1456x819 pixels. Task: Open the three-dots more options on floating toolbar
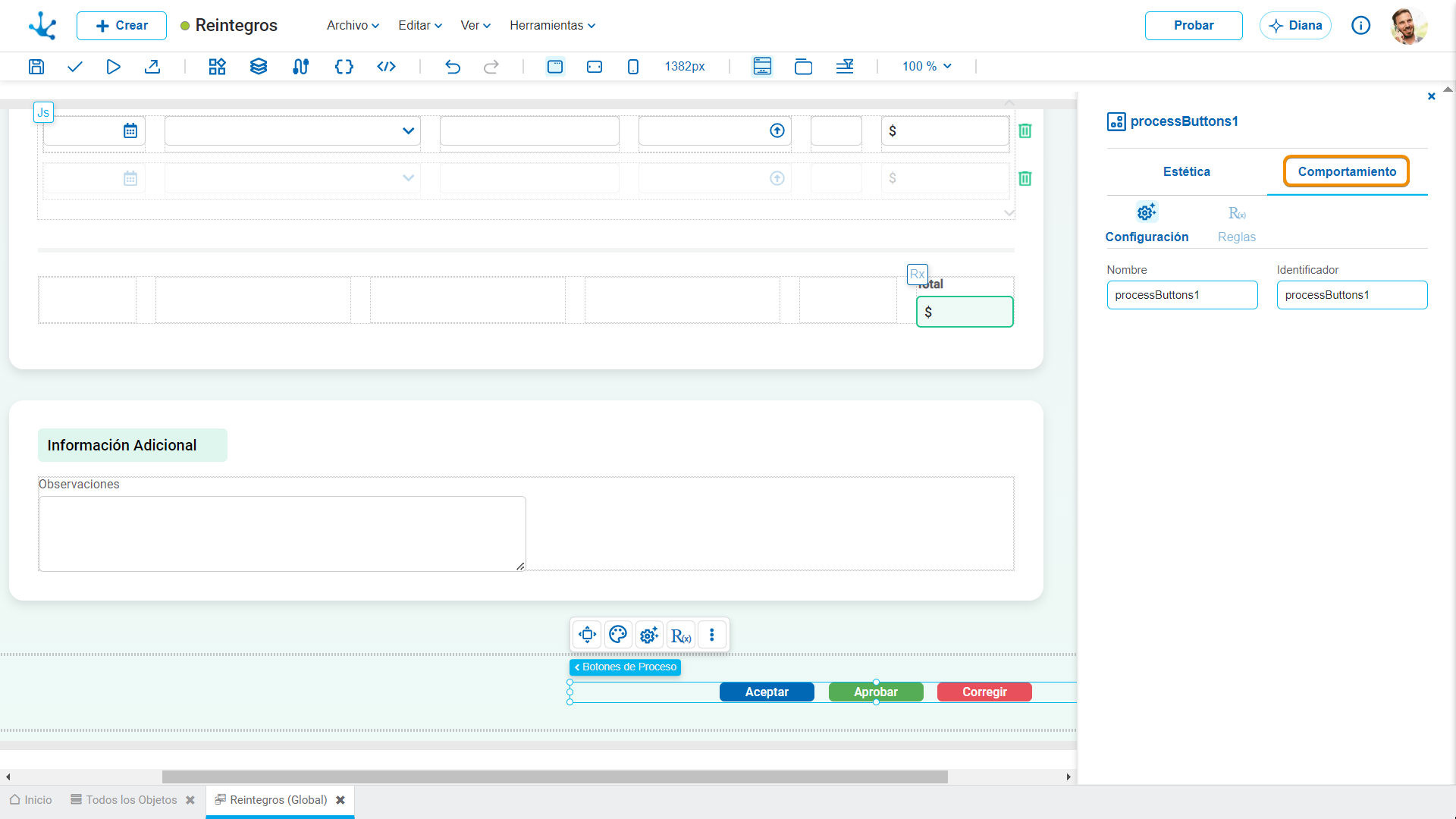pos(711,635)
